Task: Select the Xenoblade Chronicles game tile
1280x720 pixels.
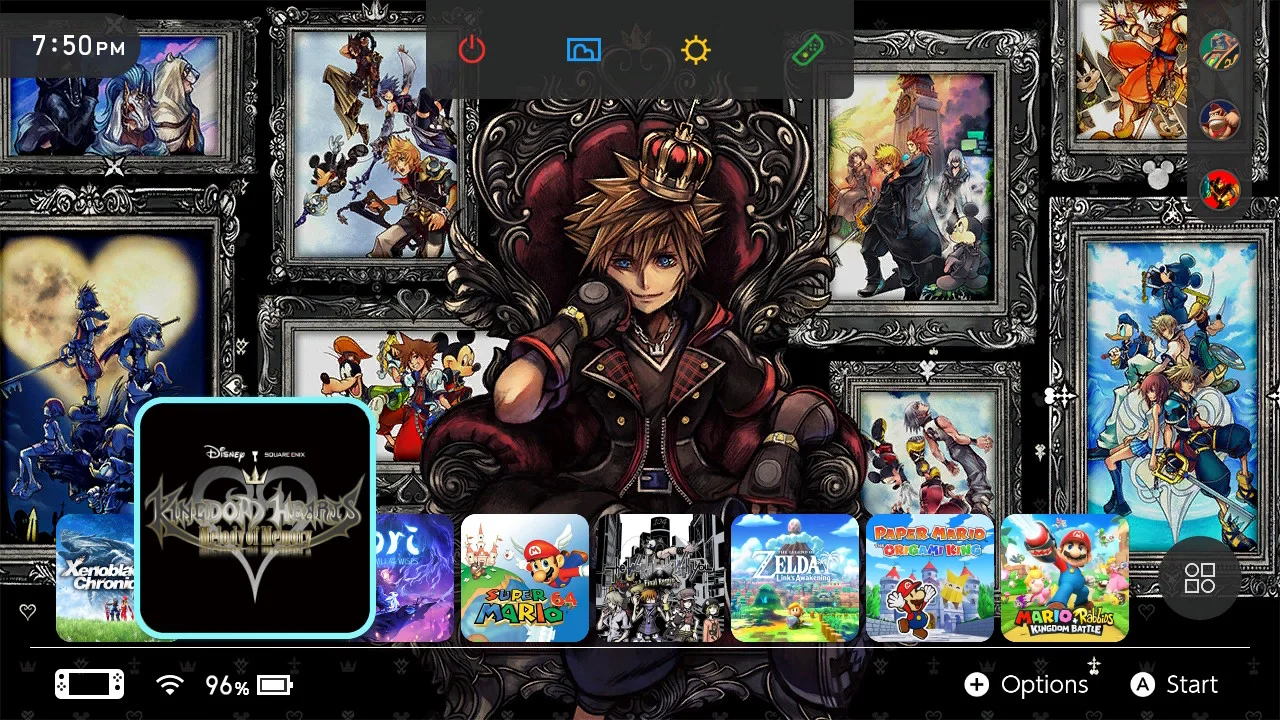Action: 96,578
